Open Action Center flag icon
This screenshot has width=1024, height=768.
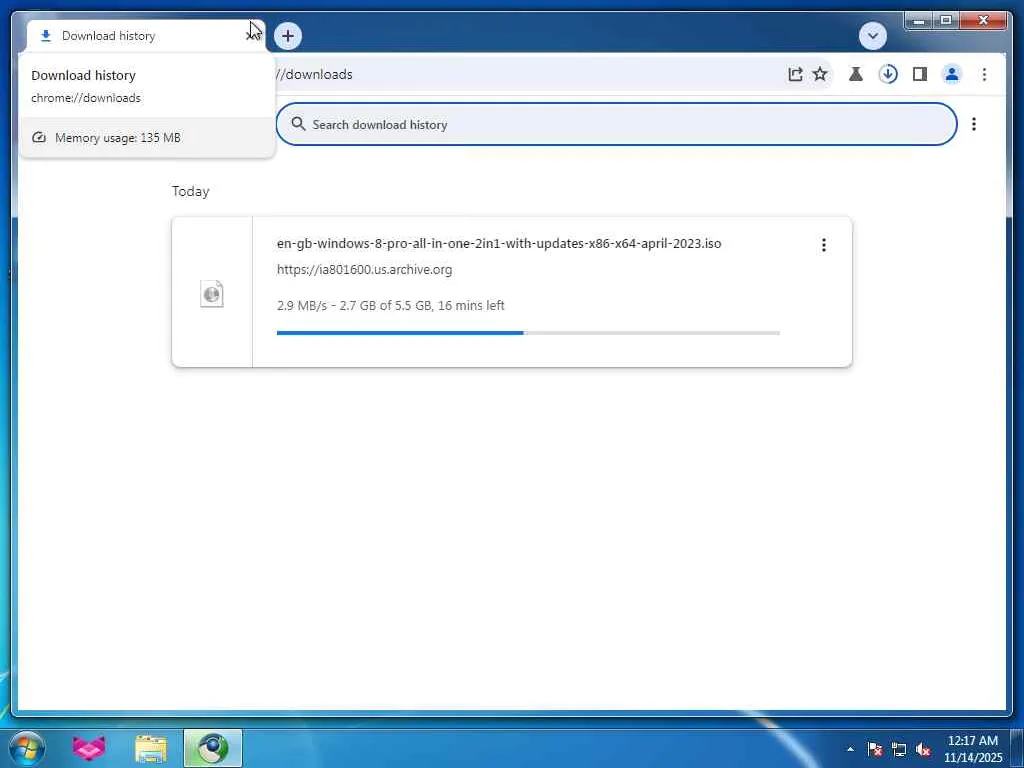[874, 749]
